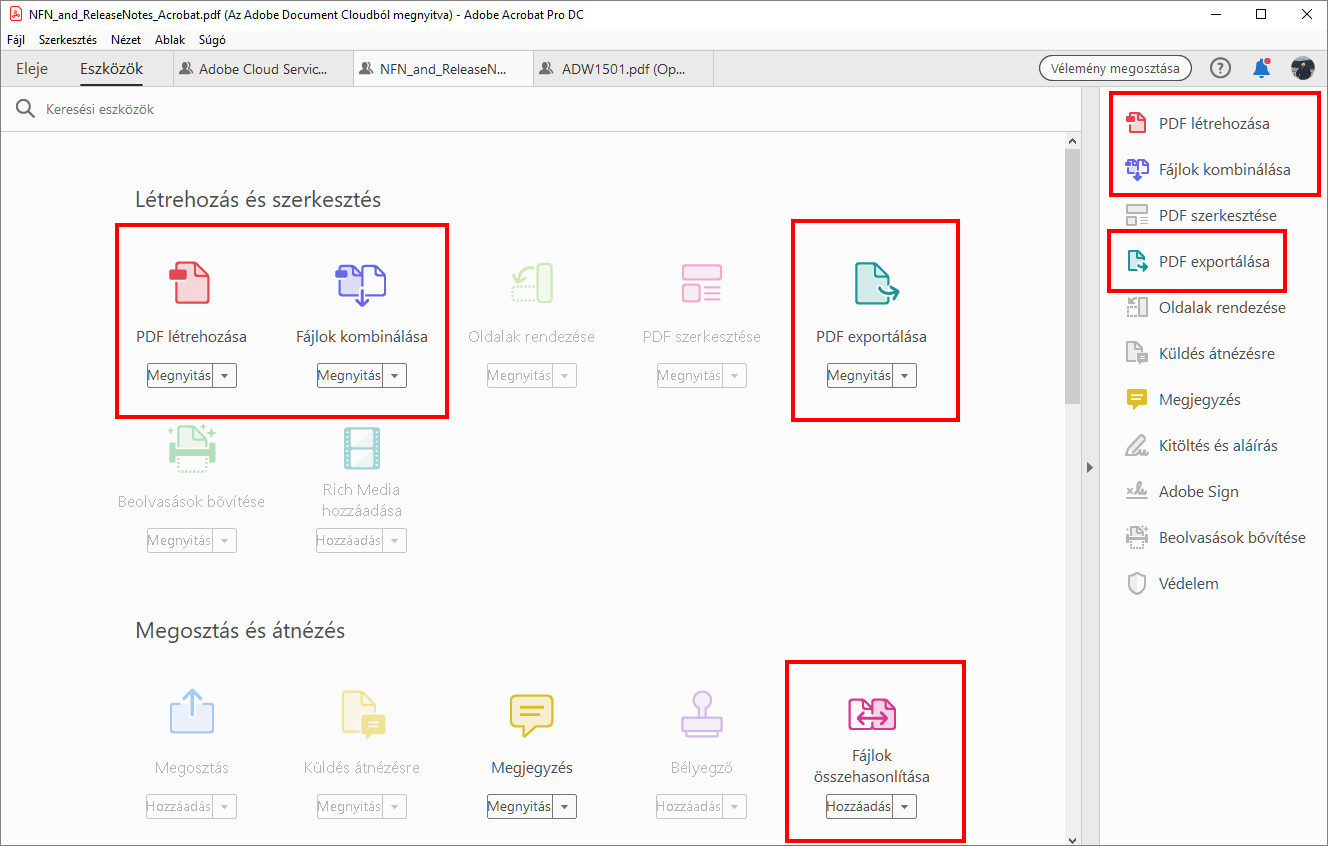
Task: Expand the PDF szerkesztése Megnyitás dropdown arrow
Action: coord(736,376)
